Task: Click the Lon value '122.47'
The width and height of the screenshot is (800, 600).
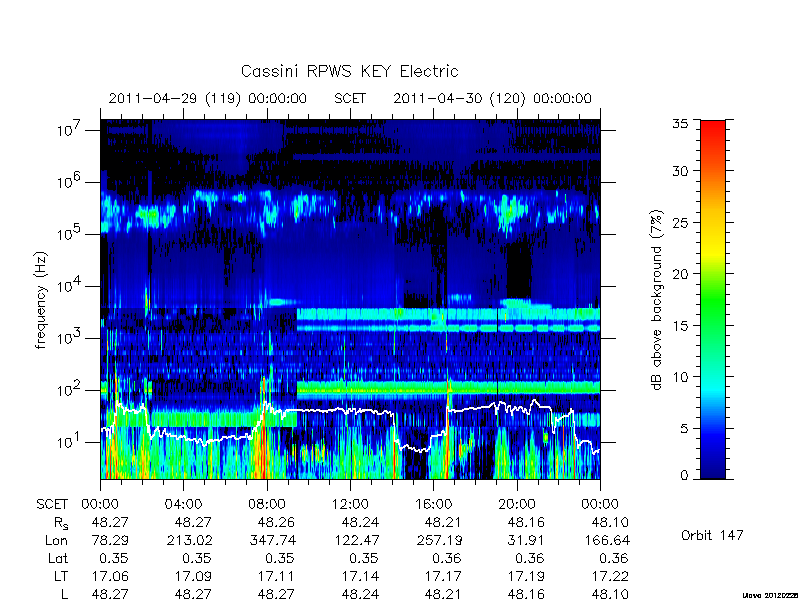Action: coord(356,540)
